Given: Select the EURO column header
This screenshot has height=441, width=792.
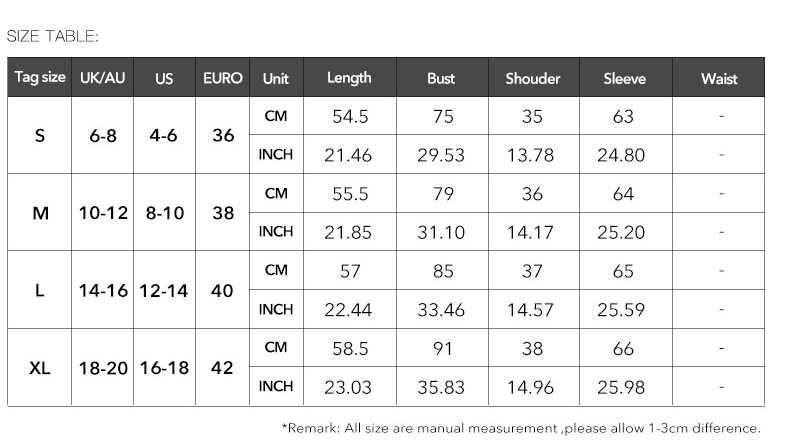Looking at the screenshot, I should [x=223, y=78].
